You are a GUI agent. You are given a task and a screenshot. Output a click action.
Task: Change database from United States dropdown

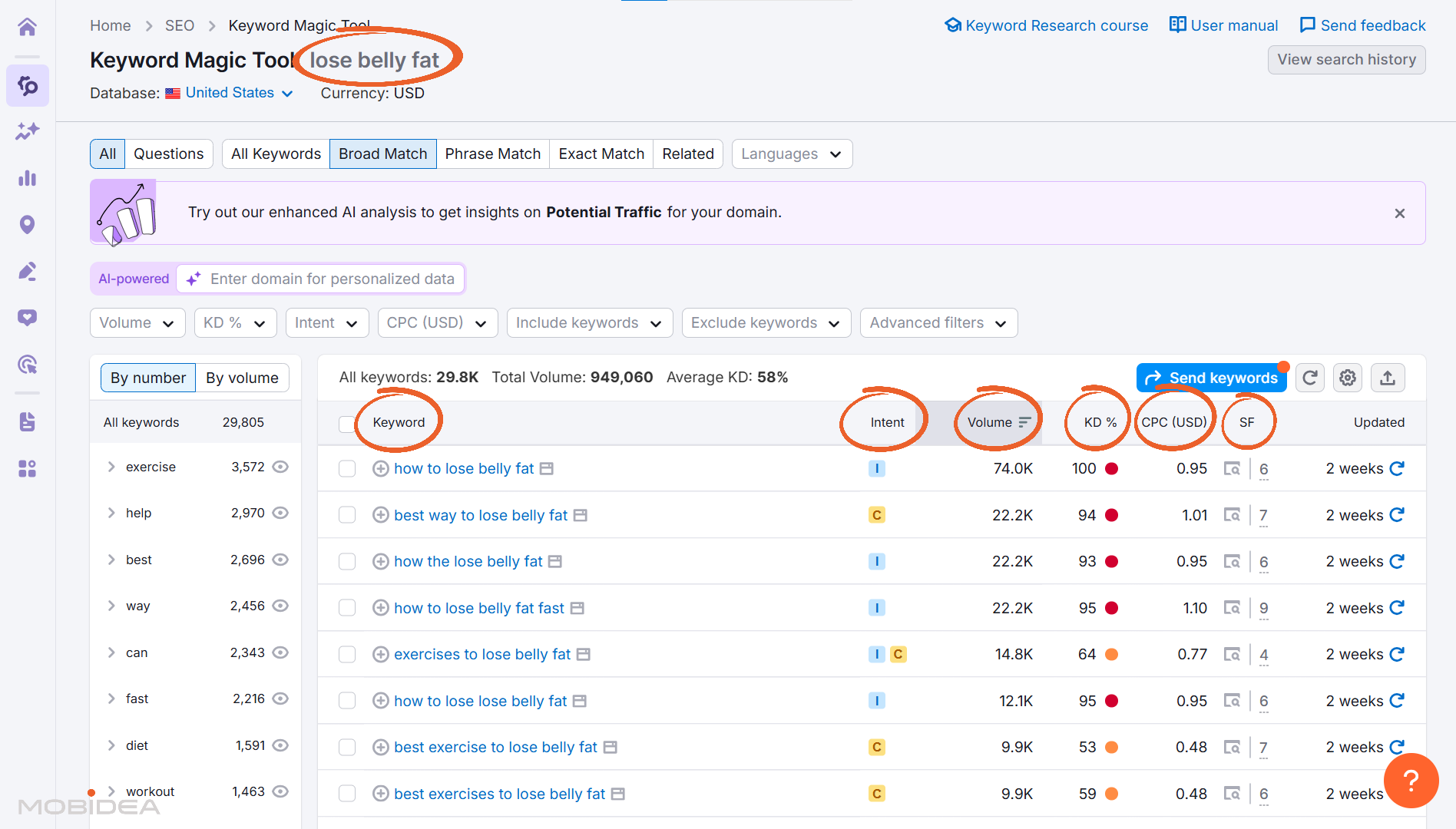coord(230,93)
